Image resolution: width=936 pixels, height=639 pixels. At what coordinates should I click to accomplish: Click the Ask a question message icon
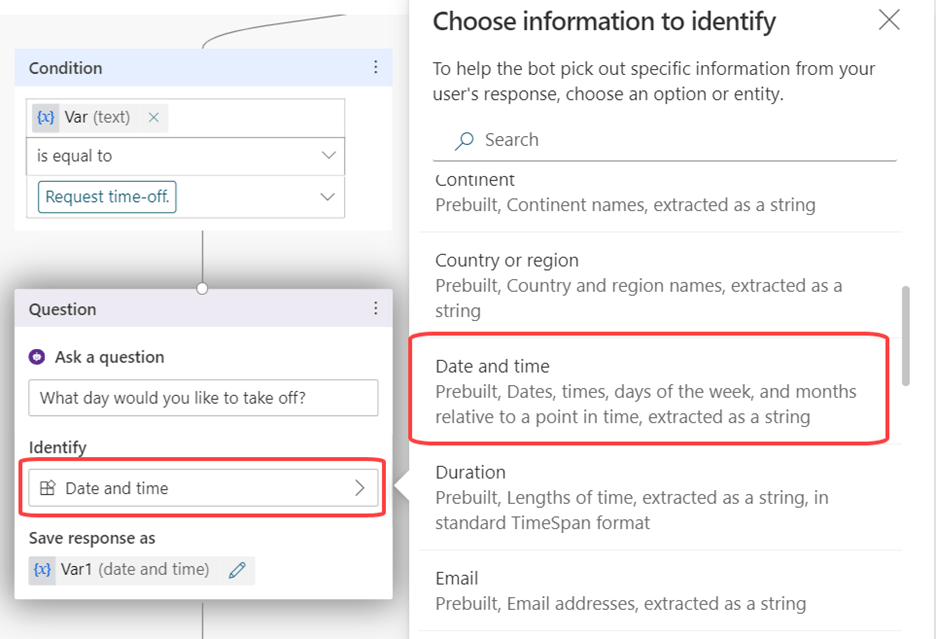[x=38, y=357]
